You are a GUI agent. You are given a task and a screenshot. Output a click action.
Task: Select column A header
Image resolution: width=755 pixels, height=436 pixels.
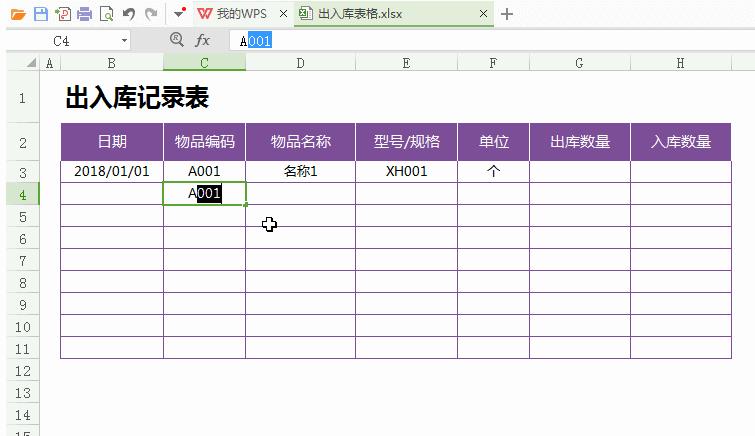50,63
